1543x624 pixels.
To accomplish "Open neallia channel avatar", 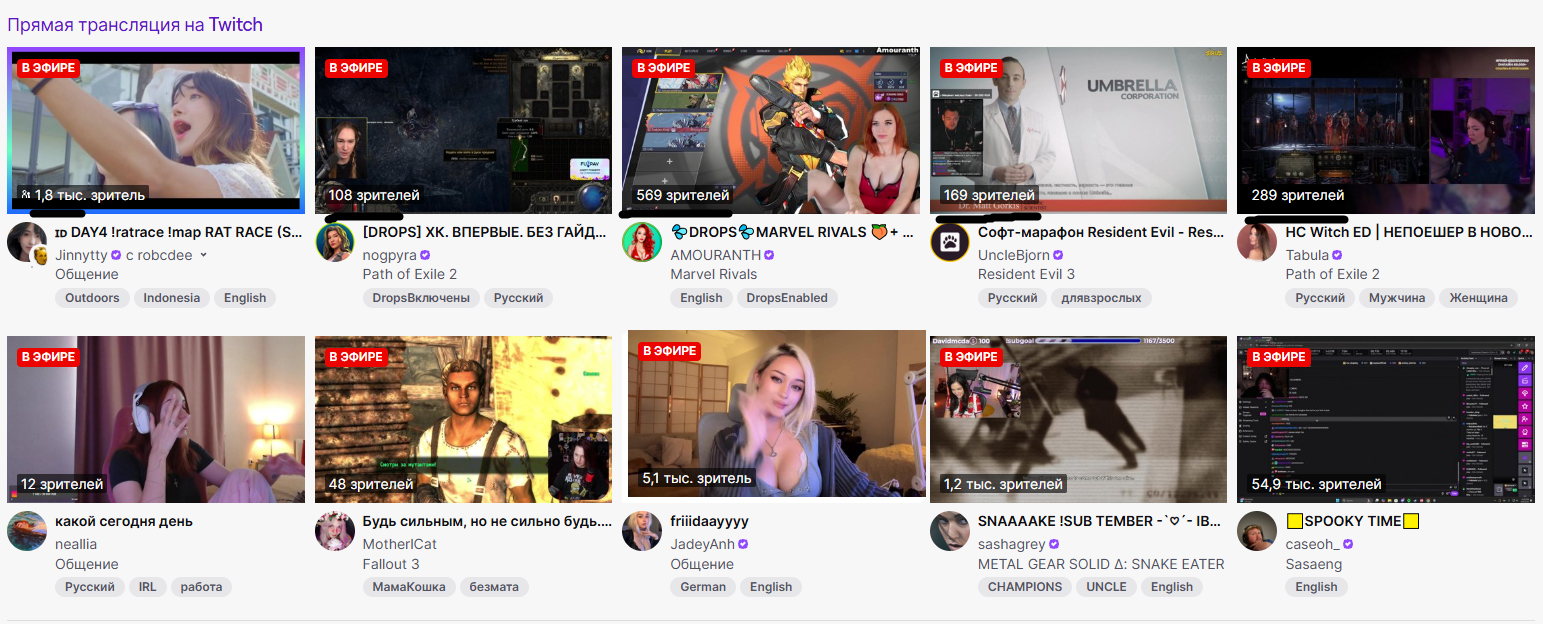I will pyautogui.click(x=27, y=531).
